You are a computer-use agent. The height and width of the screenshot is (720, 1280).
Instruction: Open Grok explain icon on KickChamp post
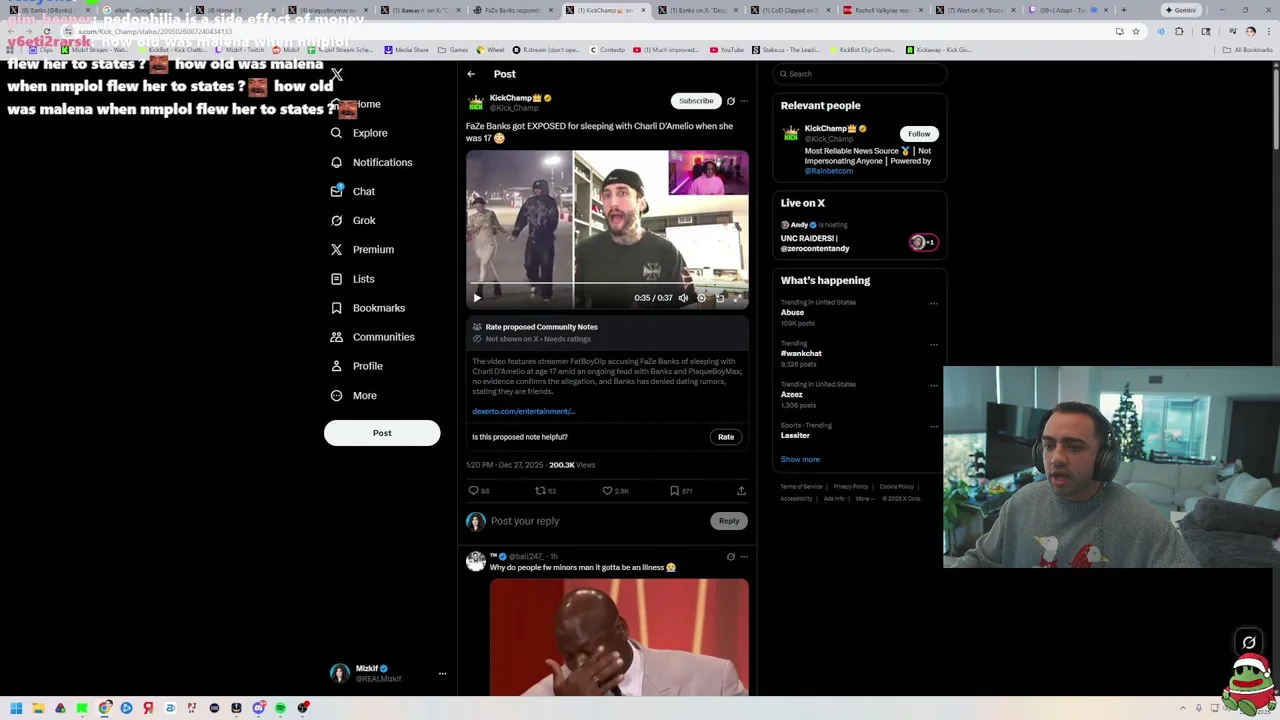[x=731, y=101]
